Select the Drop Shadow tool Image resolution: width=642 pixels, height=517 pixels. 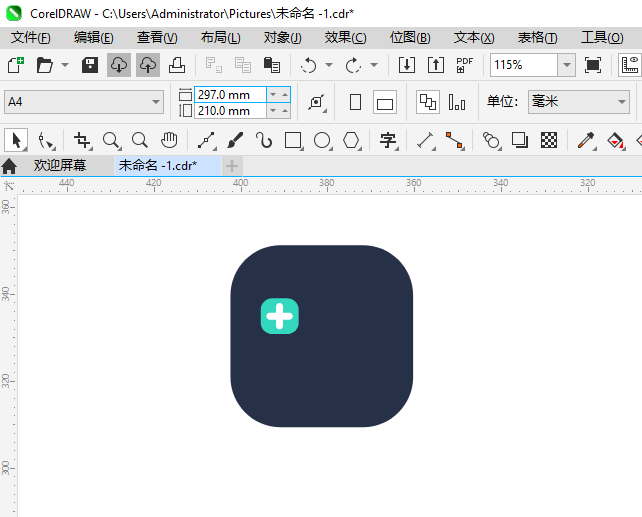[520, 140]
